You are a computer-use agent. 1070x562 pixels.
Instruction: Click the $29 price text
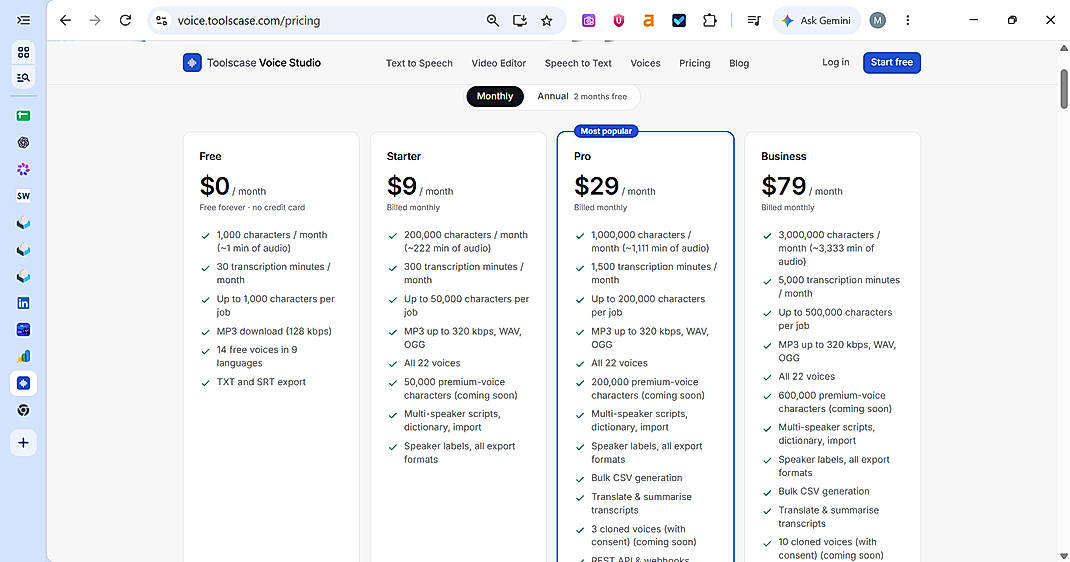596,186
